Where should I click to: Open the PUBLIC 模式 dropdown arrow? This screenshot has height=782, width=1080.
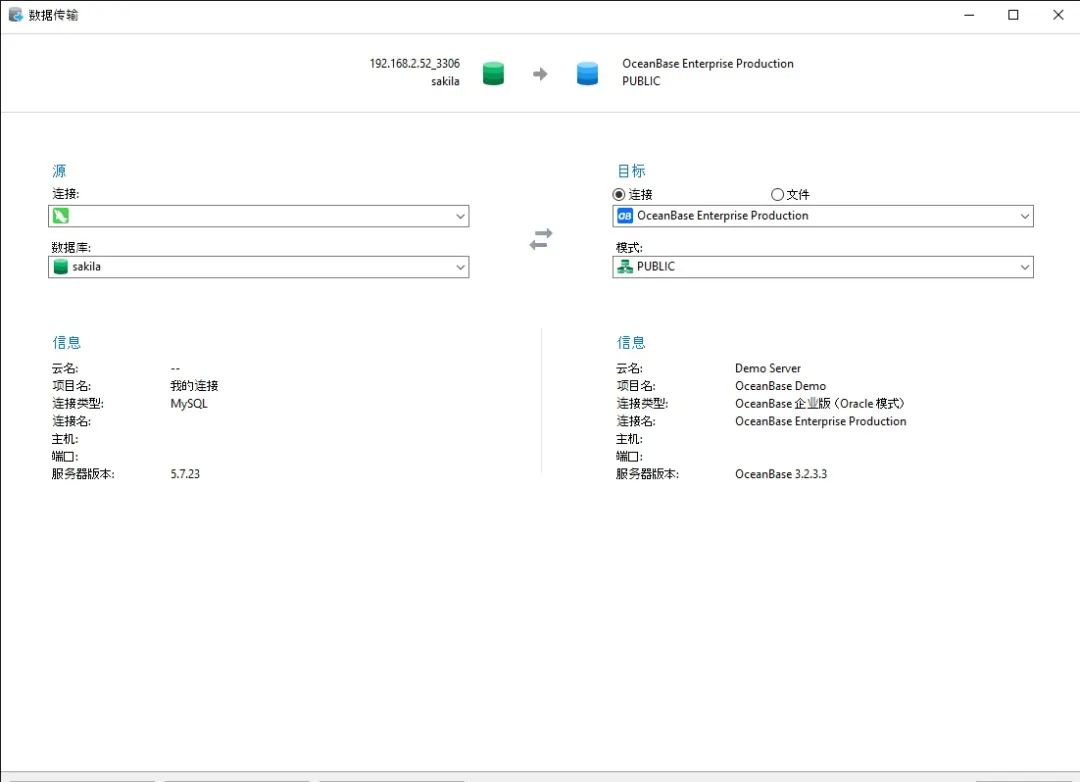[x=1024, y=267]
